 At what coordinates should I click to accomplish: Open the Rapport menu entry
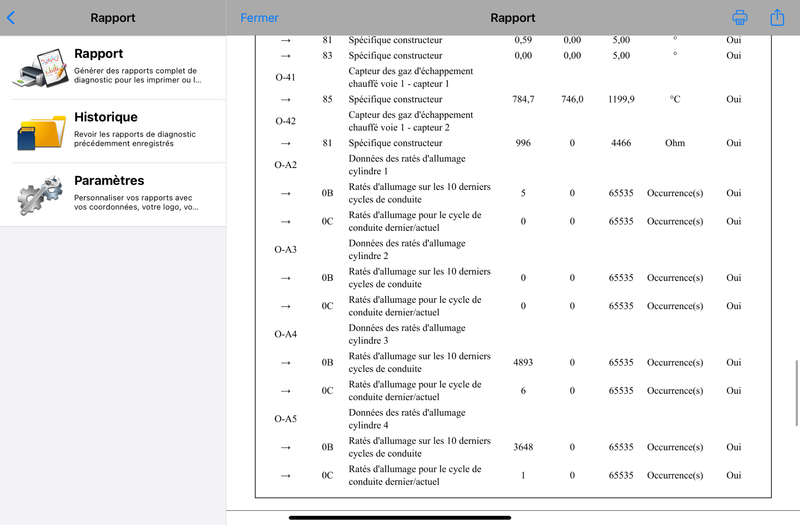pos(113,68)
